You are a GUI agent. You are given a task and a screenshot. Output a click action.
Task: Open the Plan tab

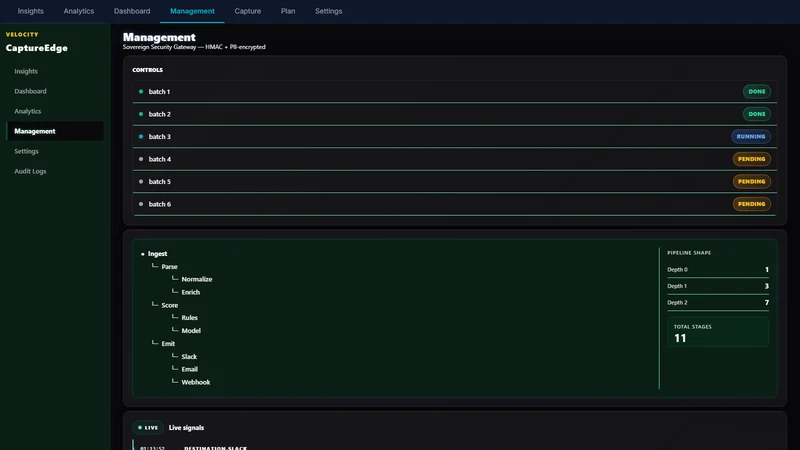coord(288,11)
